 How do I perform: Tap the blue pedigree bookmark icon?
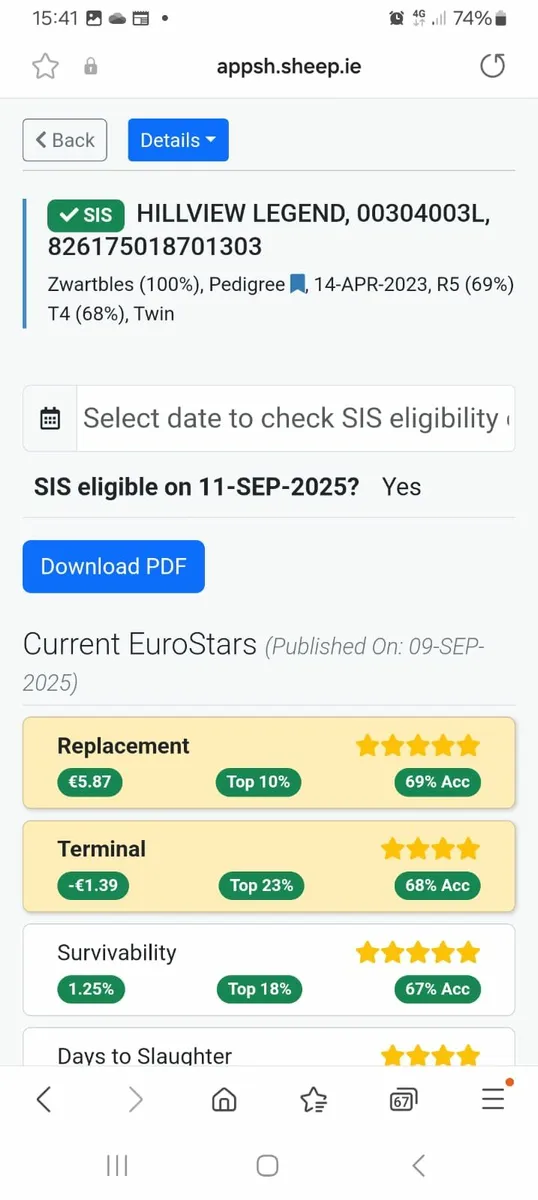coord(297,285)
